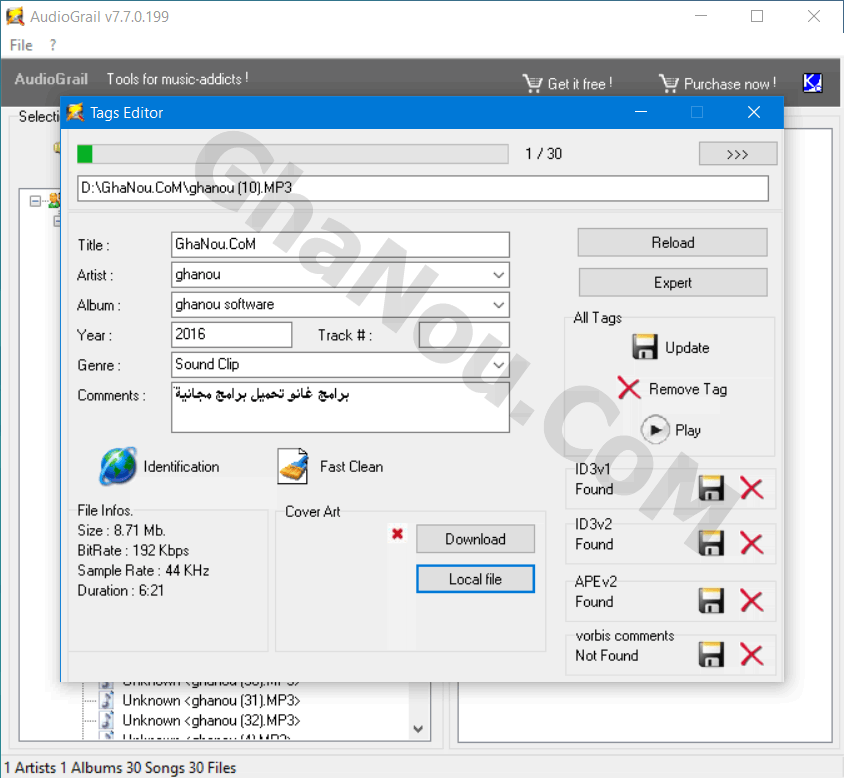Click the Identification label
The height and width of the screenshot is (778, 844).
(181, 467)
